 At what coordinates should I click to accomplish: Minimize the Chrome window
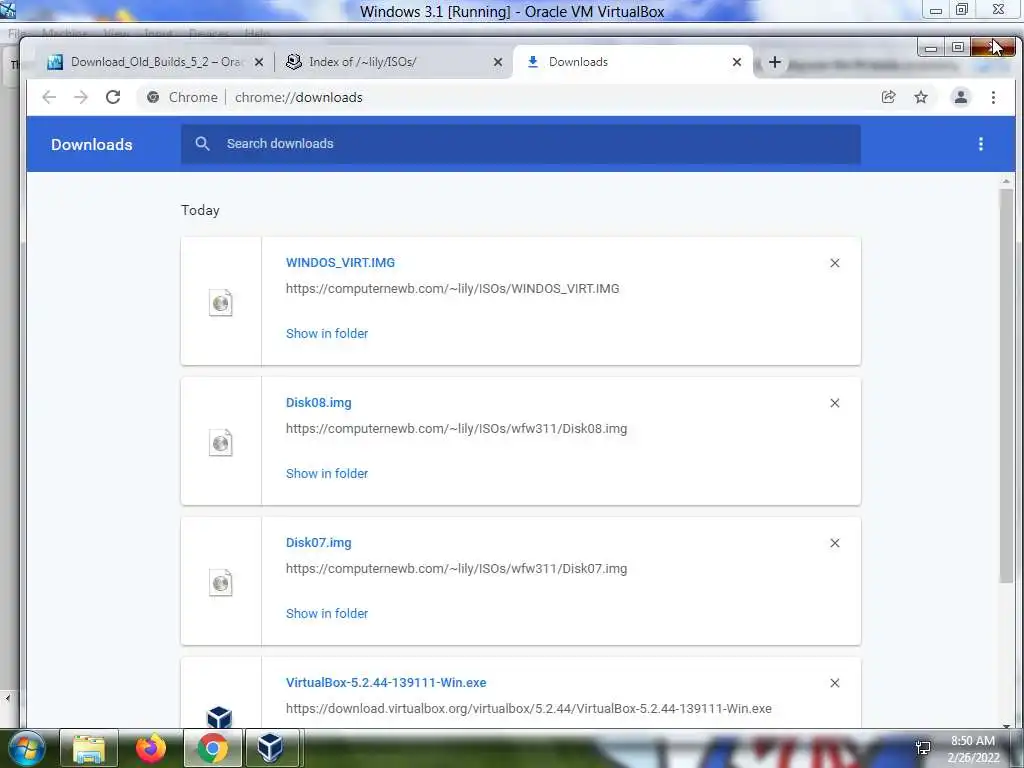(x=931, y=48)
